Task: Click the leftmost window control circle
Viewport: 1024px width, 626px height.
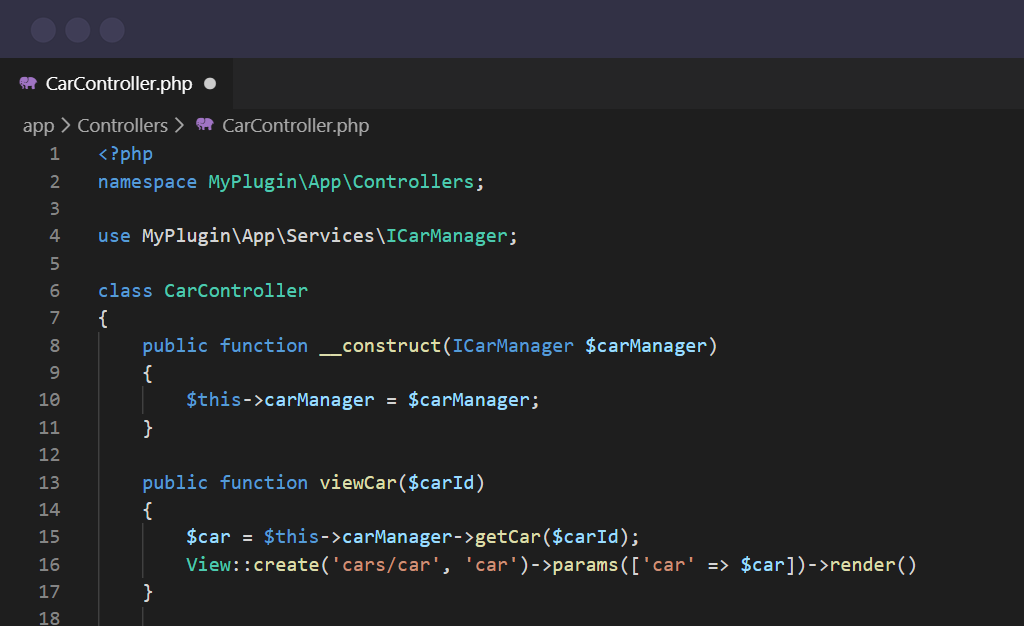Action: pyautogui.click(x=43, y=30)
